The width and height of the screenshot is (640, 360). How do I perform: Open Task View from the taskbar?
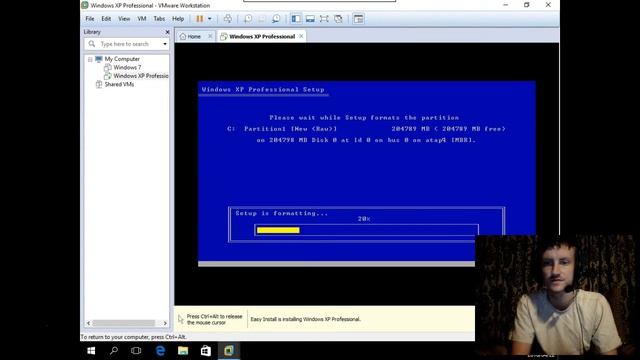click(136, 351)
